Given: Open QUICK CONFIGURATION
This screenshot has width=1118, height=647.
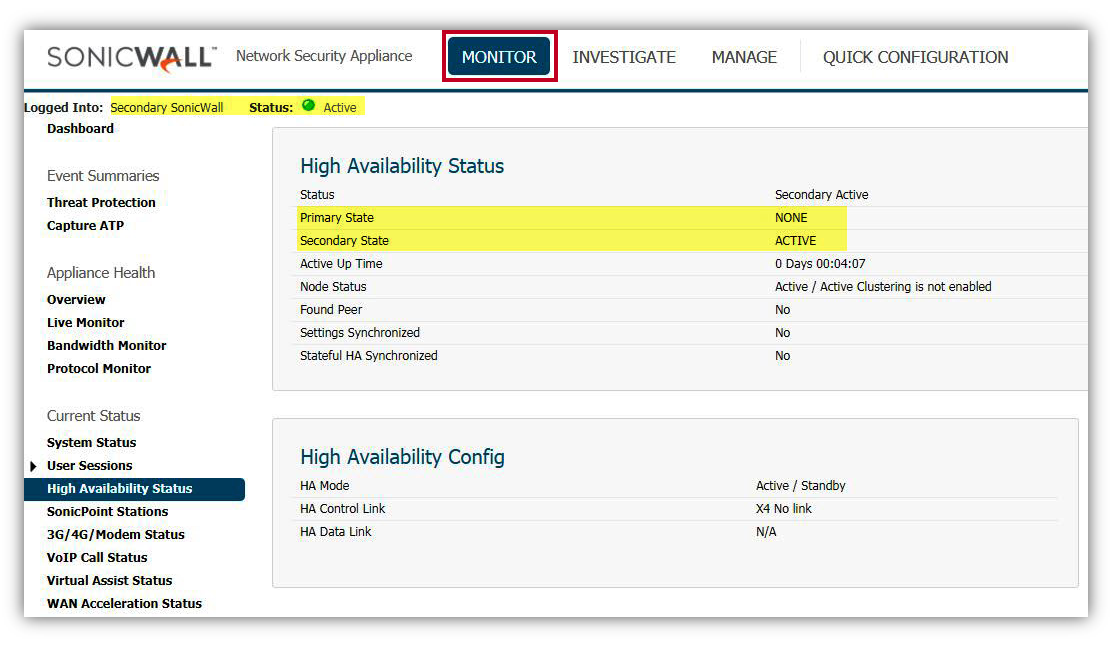Looking at the screenshot, I should pyautogui.click(x=916, y=57).
